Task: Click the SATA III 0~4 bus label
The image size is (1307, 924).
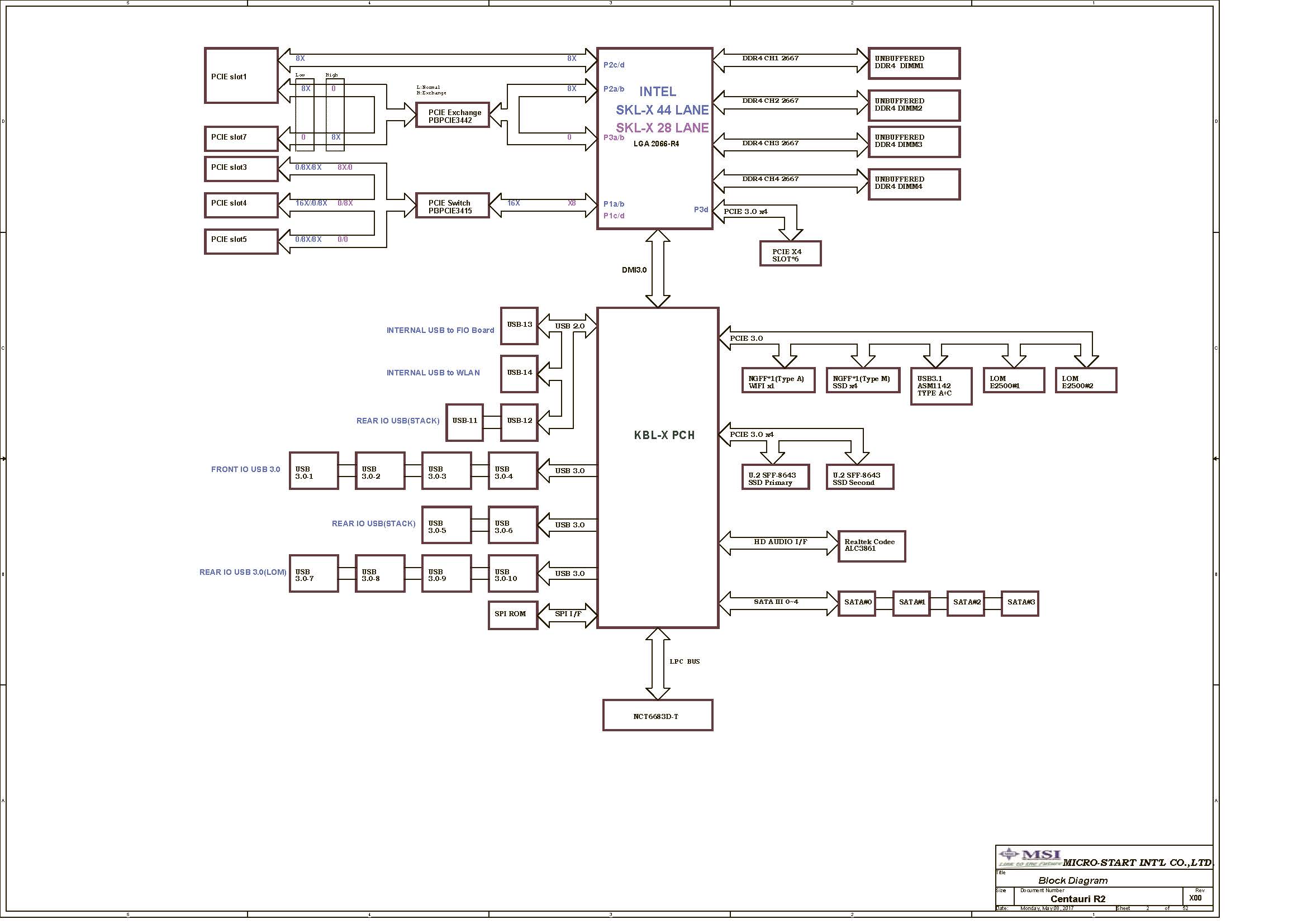Action: (x=776, y=602)
